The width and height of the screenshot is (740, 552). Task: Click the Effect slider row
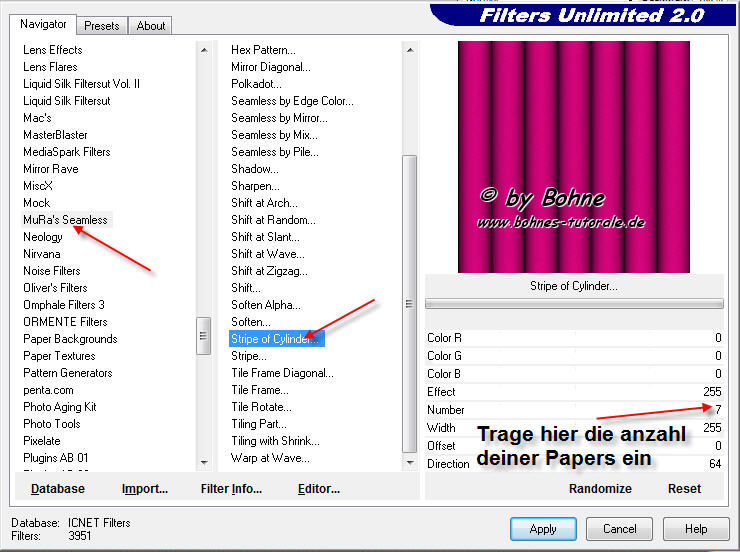coord(574,392)
